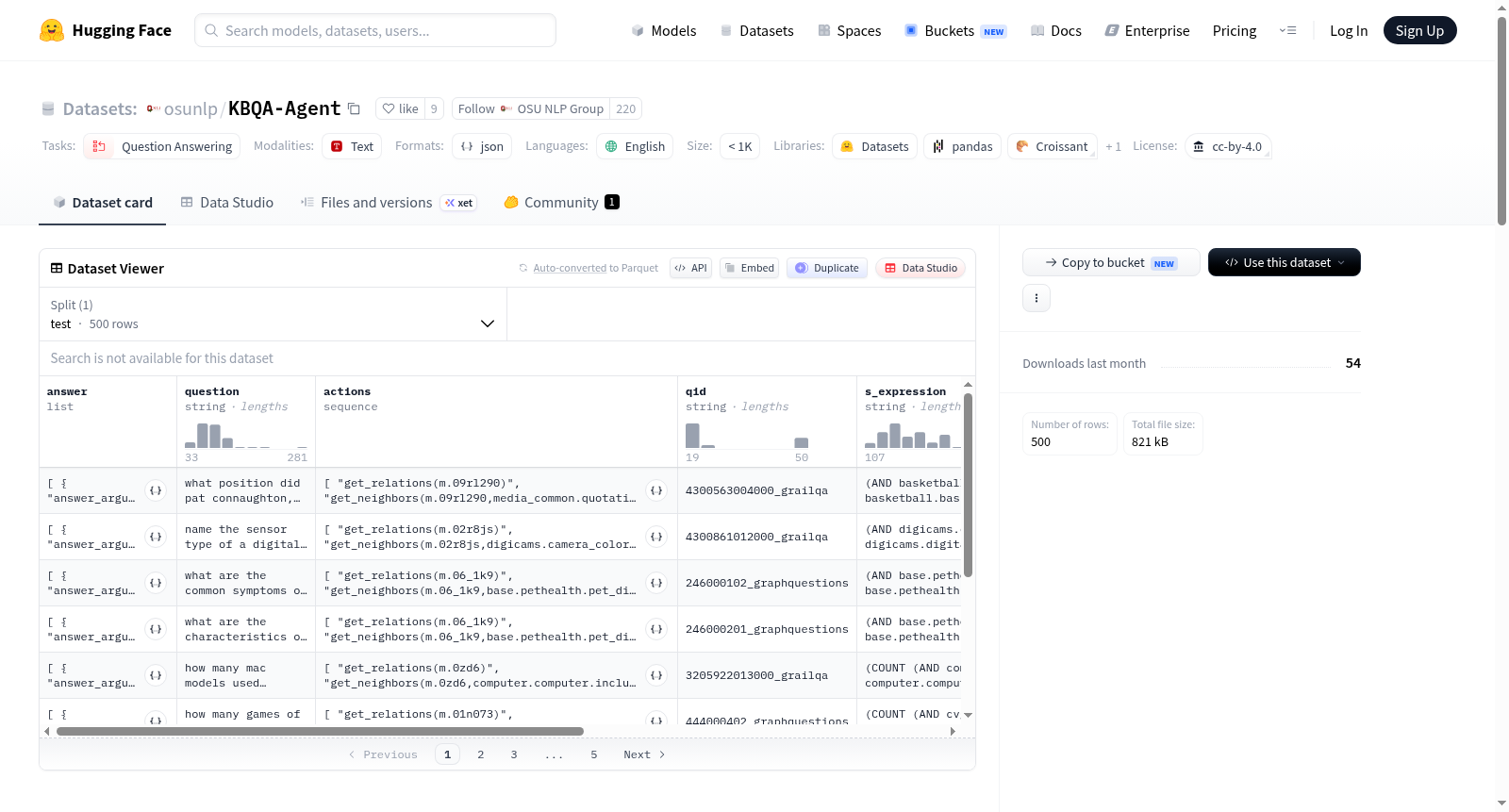The image size is (1509, 812).
Task: Open Enterprise in the top navigation
Action: point(1148,30)
